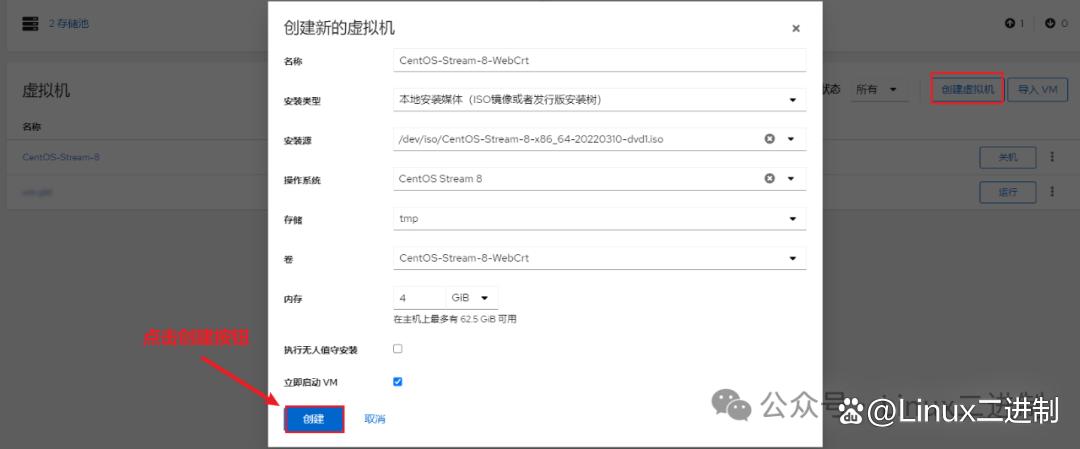Viewport: 1080px width, 449px height.
Task: Clear the CentOS Stream 8 operating system field
Action: pyautogui.click(x=770, y=178)
